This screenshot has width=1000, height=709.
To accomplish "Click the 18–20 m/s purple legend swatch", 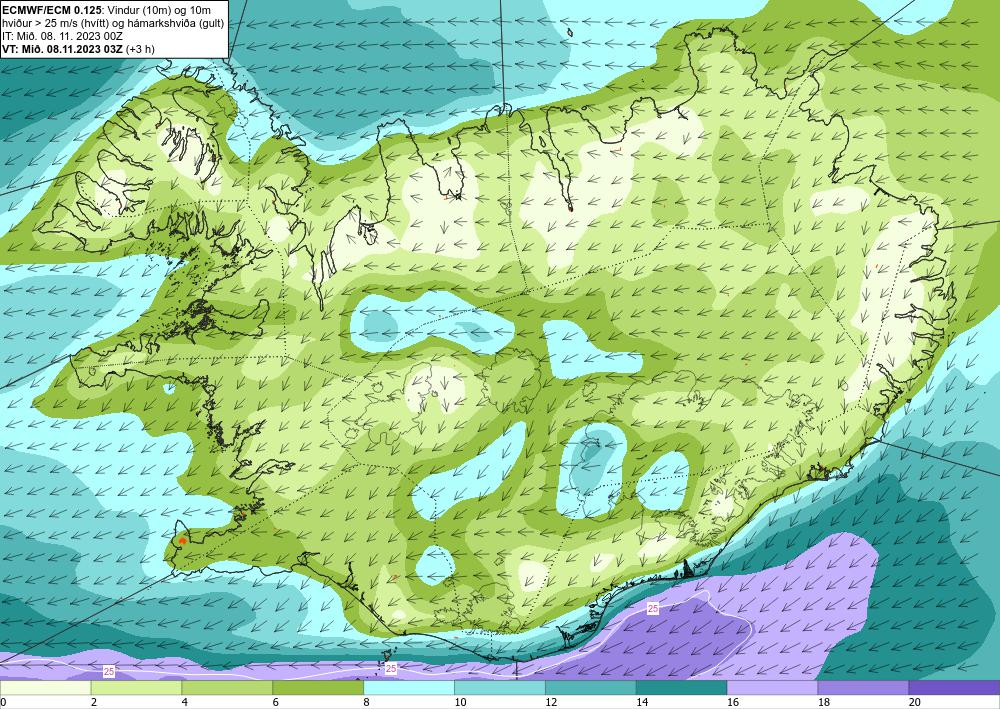I will coord(863,688).
